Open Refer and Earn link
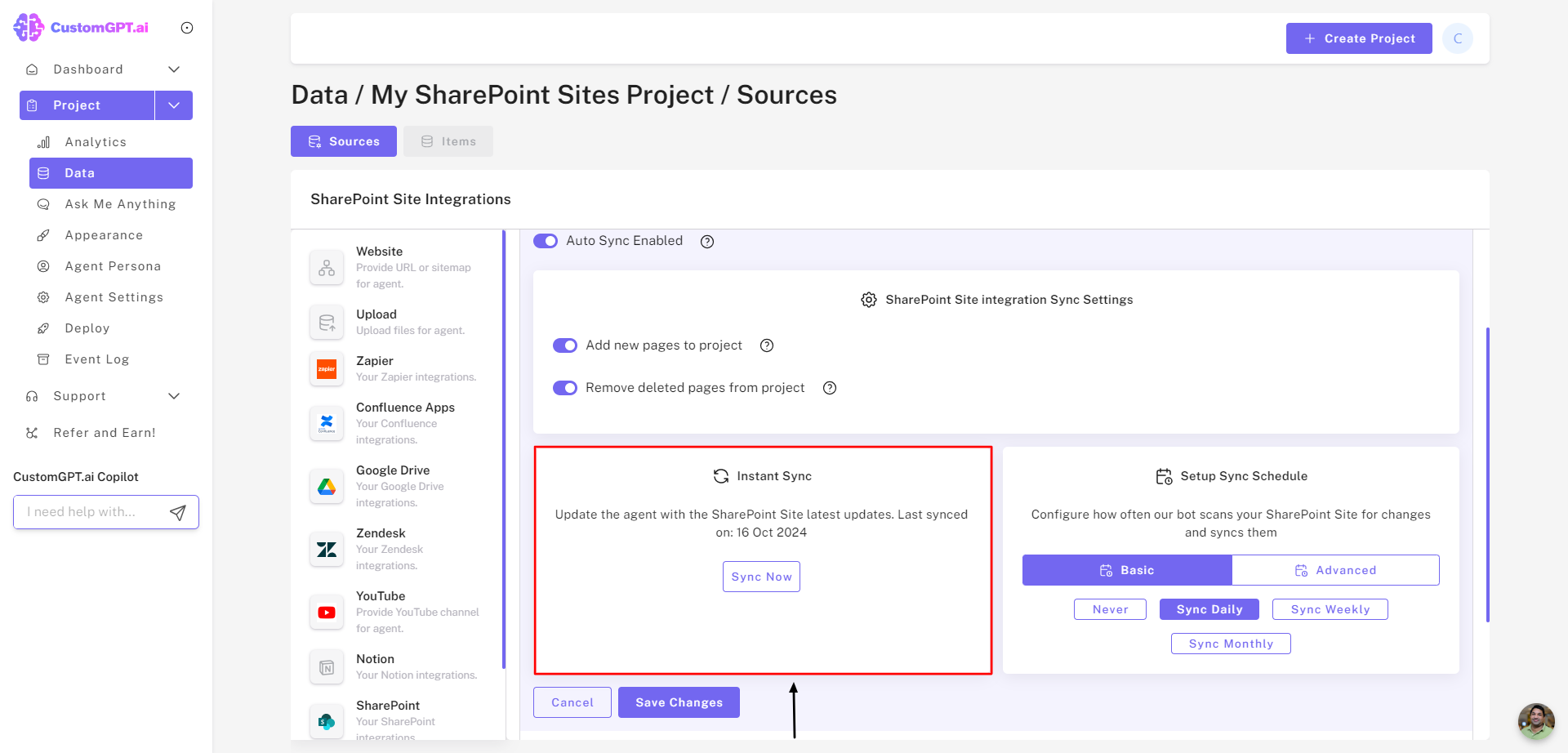Viewport: 1568px width, 753px height. coord(105,433)
